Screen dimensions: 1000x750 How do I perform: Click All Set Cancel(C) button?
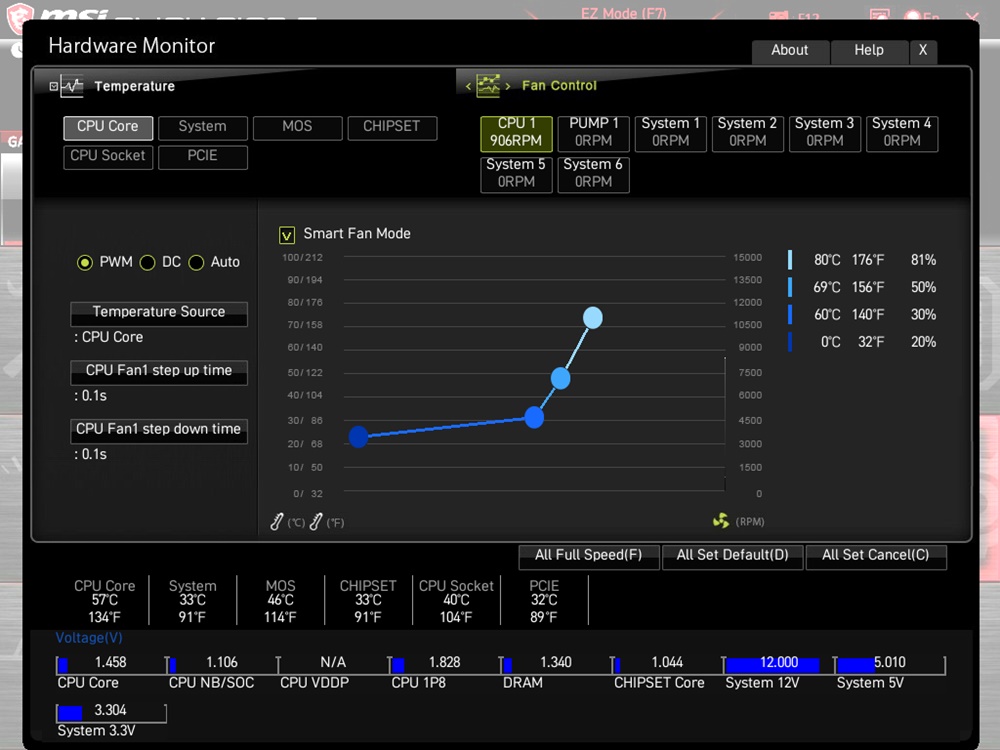(x=876, y=556)
